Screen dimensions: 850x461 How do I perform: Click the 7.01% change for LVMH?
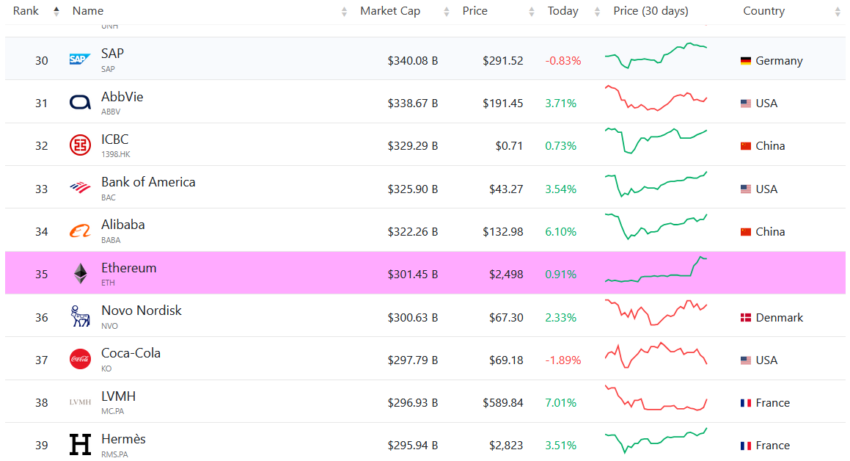coord(561,402)
